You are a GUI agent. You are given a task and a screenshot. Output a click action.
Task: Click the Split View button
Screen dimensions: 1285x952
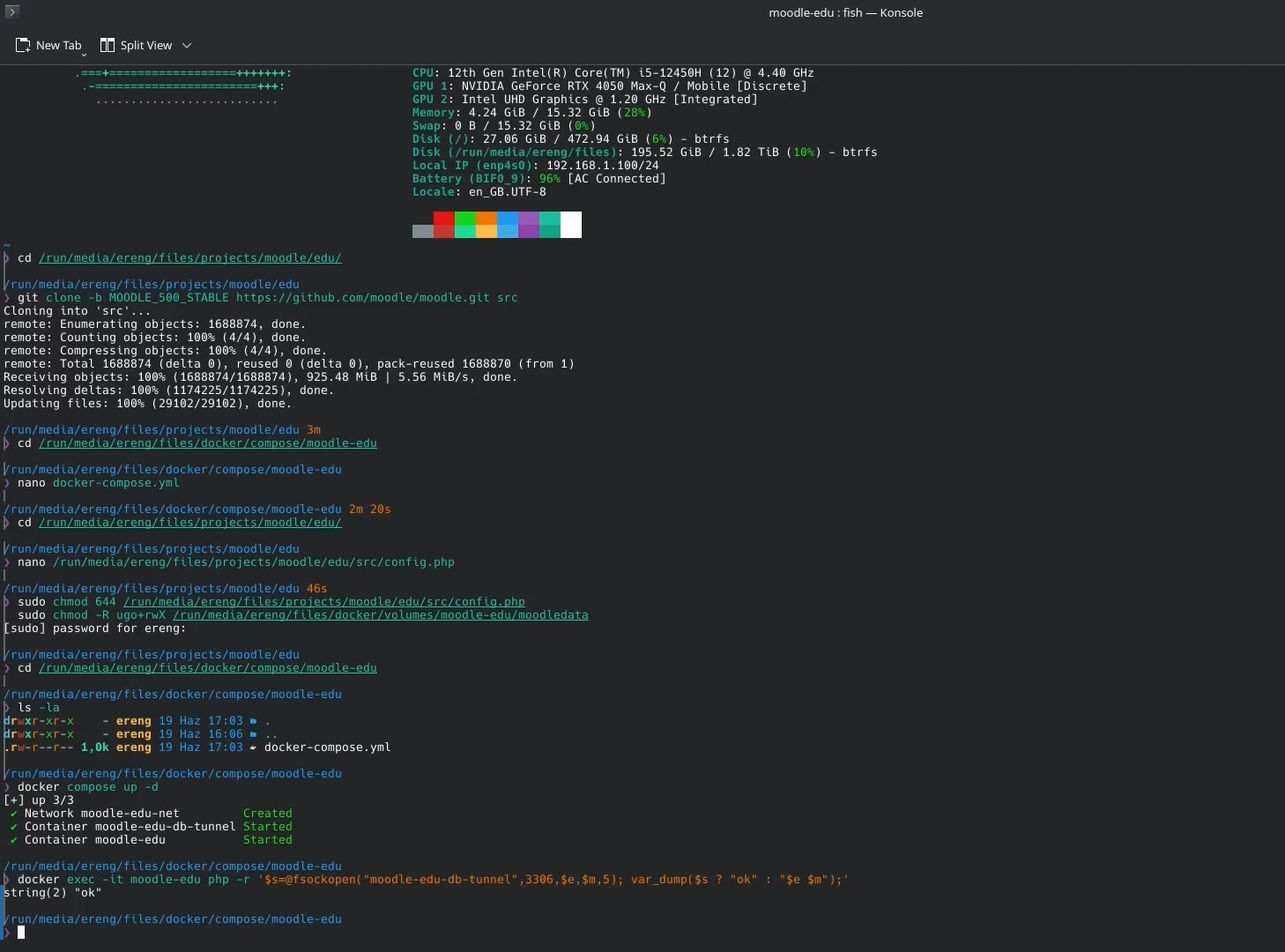137,45
